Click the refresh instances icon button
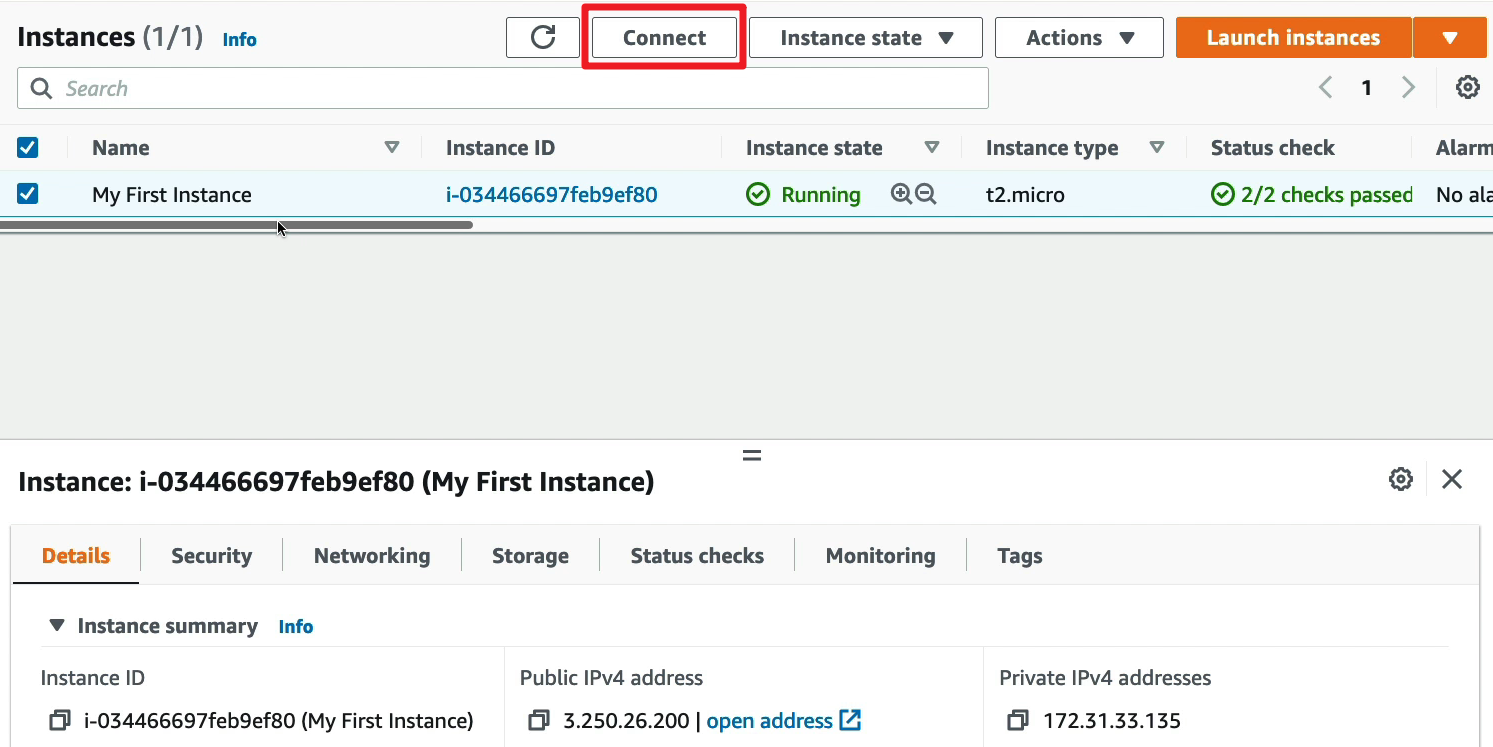The width and height of the screenshot is (1493, 747). pyautogui.click(x=542, y=38)
